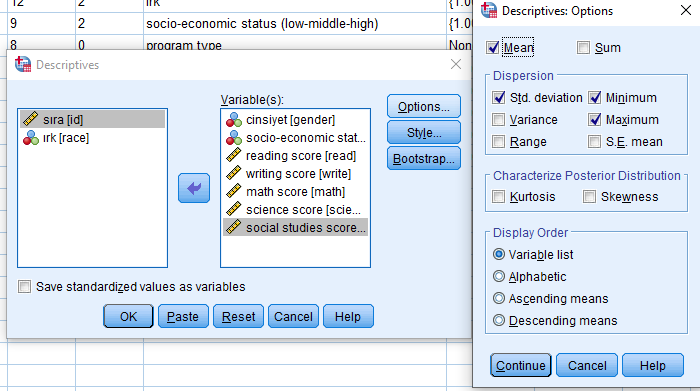Screen dimensions: 700x391
Task: Cancel the Descriptives dialog
Action: (x=293, y=316)
